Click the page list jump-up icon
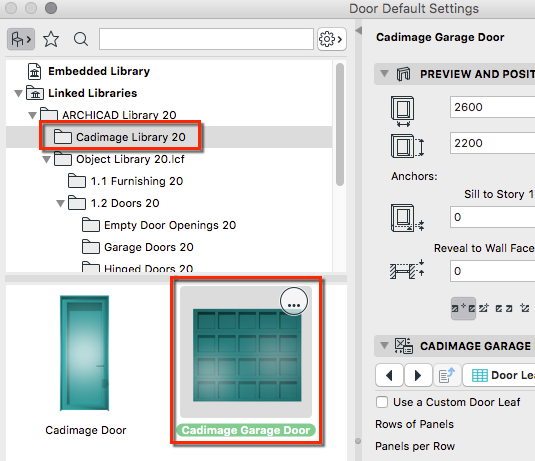Viewport: 535px width, 461px height. point(447,375)
